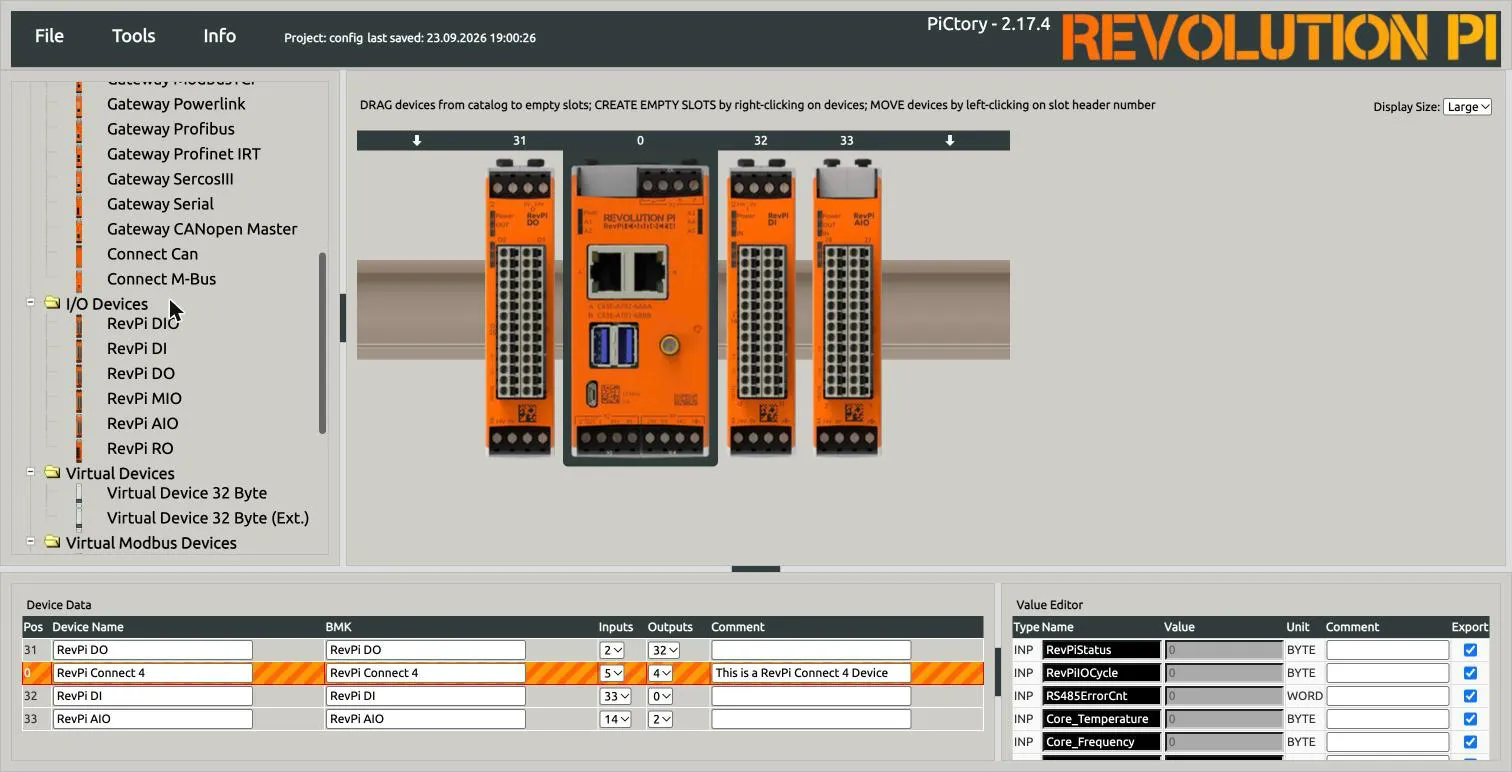Click the Comment field for RevPi Connect 4

pyautogui.click(x=811, y=673)
